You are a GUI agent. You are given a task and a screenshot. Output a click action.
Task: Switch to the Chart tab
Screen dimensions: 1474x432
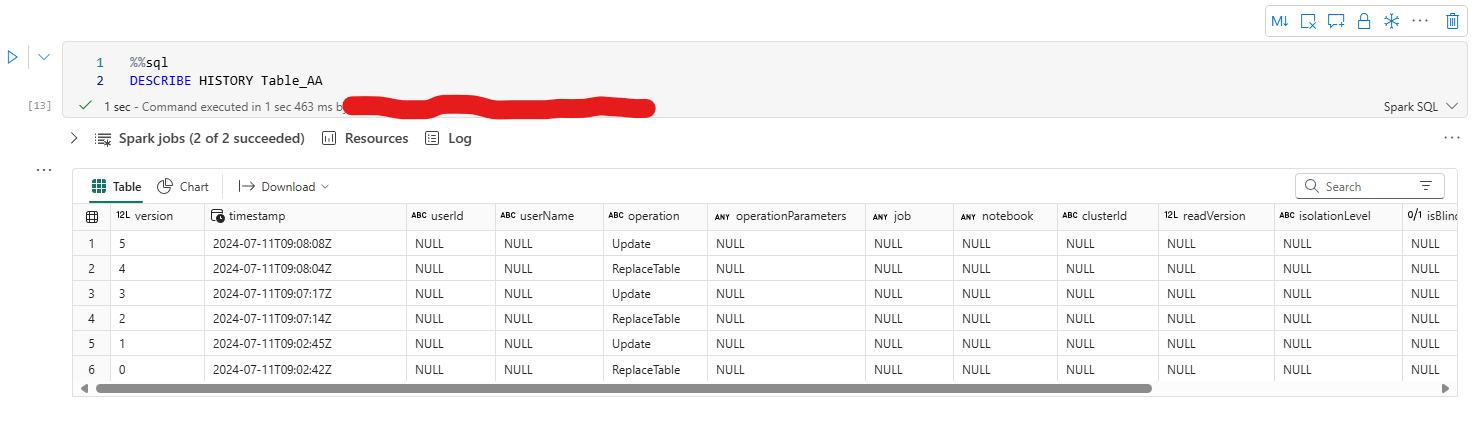click(x=183, y=187)
